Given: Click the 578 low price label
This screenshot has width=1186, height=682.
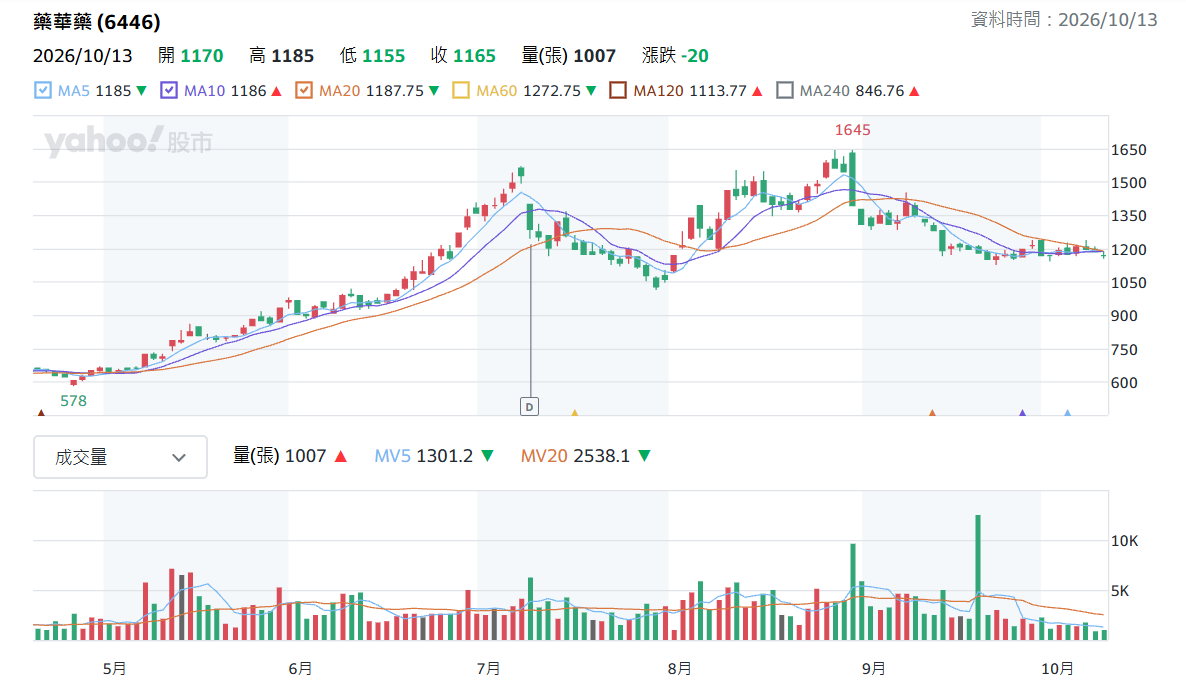Looking at the screenshot, I should tap(73, 401).
